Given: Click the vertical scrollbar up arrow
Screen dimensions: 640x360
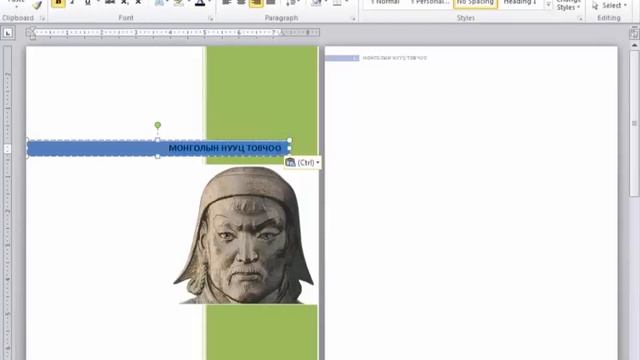Looking at the screenshot, I should click(x=634, y=45).
